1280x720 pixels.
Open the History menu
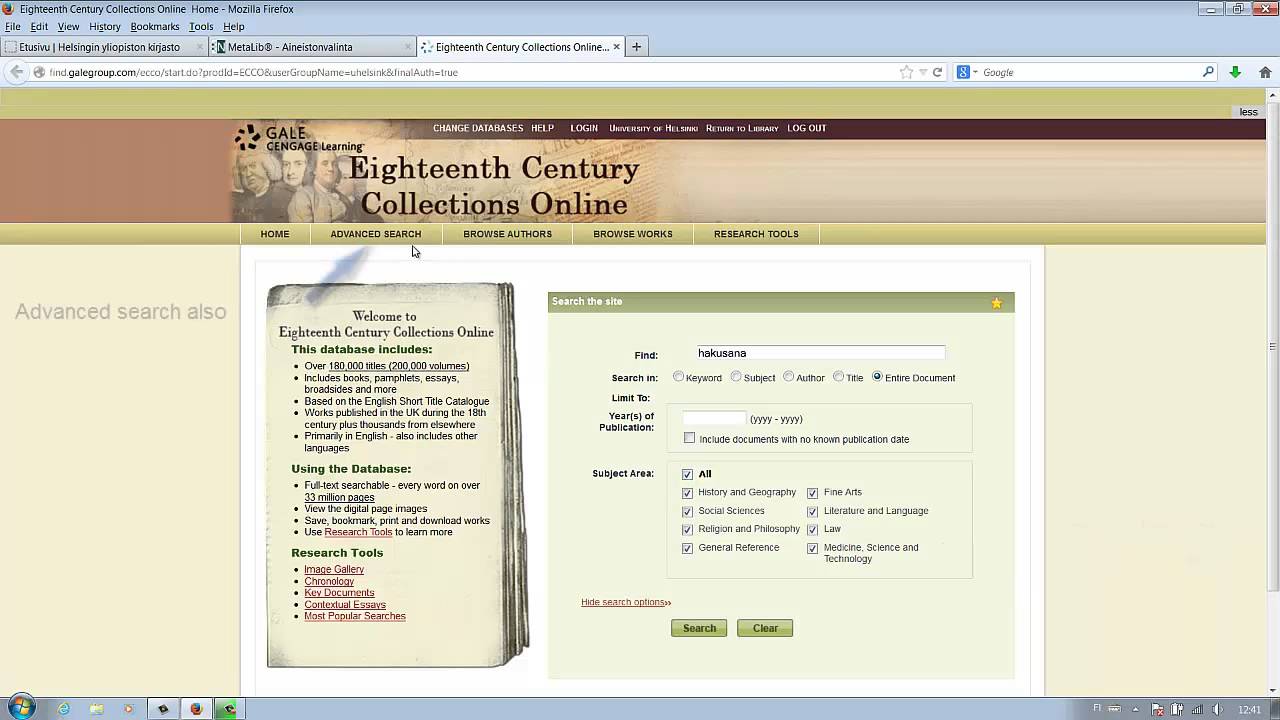pos(104,27)
